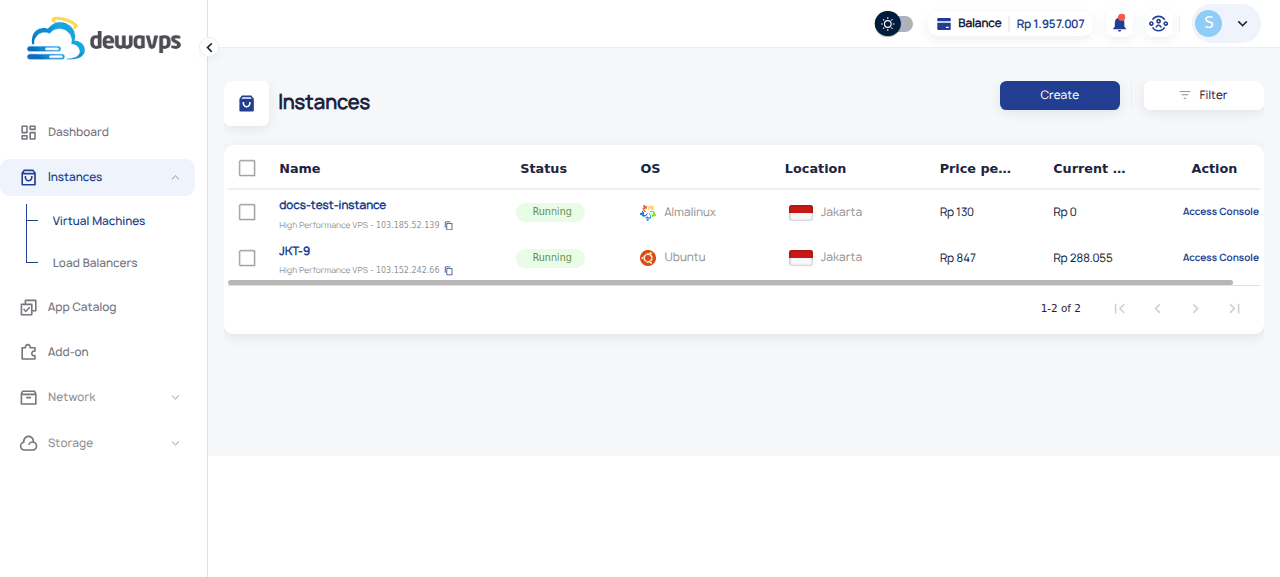The image size is (1280, 577).
Task: Copy IP address of JKT-9 instance
Action: [x=449, y=271]
